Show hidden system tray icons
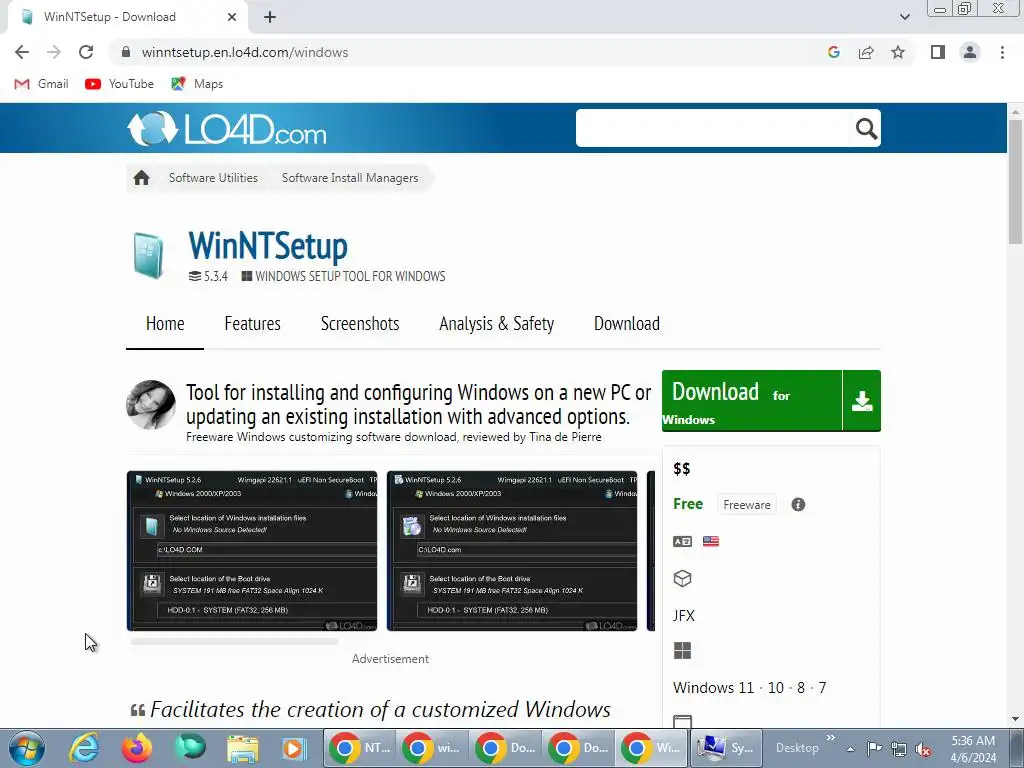The height and width of the screenshot is (768, 1024). (850, 749)
